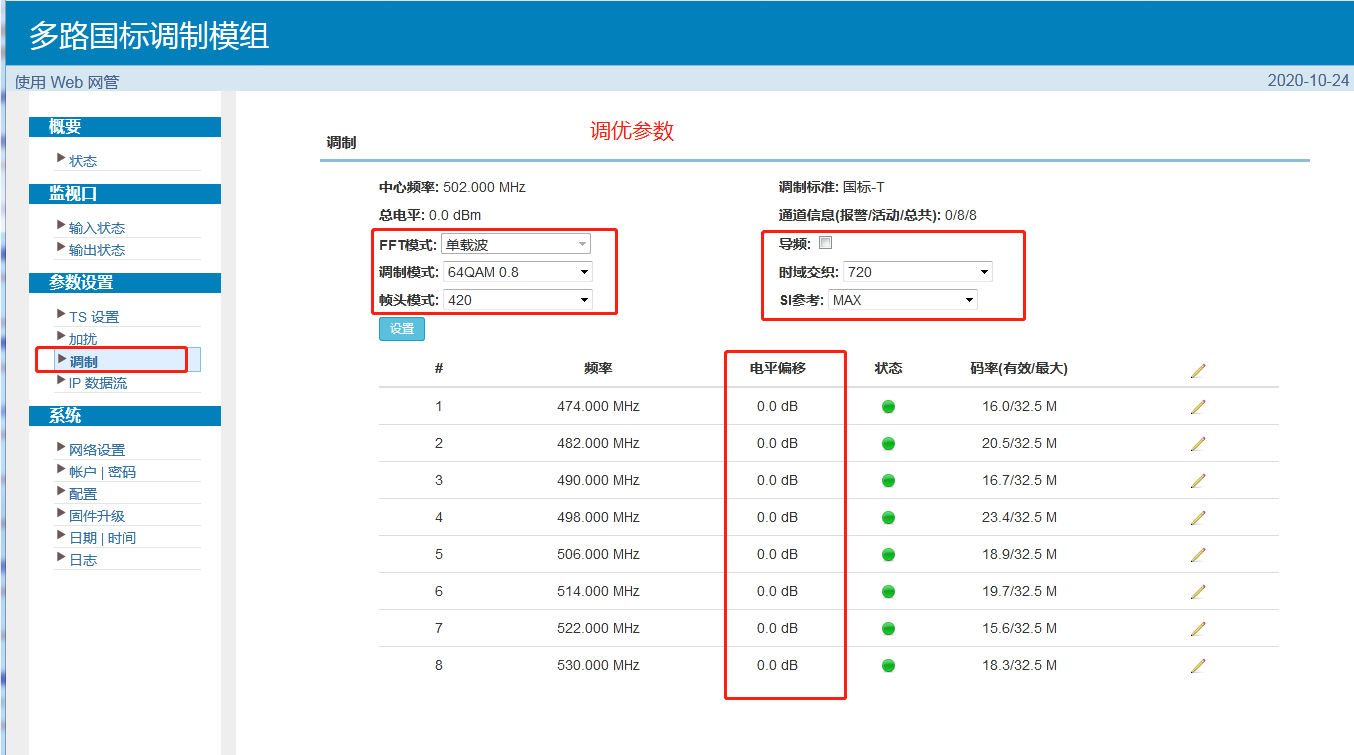Click pencil icon for channel 6
Image resolution: width=1354 pixels, height=755 pixels.
coord(1198,592)
